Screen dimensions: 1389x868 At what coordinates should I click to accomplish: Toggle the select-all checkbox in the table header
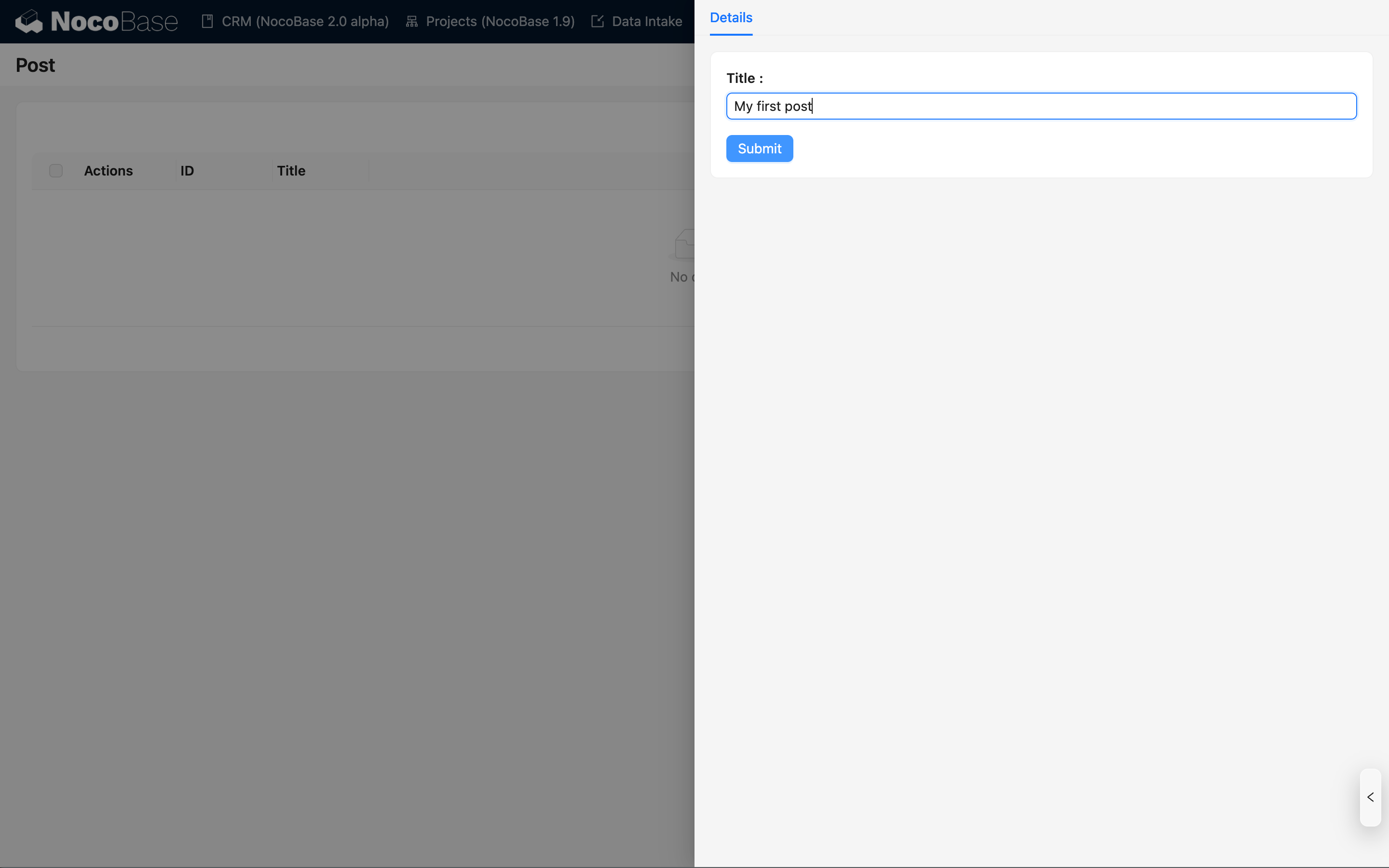click(x=55, y=171)
